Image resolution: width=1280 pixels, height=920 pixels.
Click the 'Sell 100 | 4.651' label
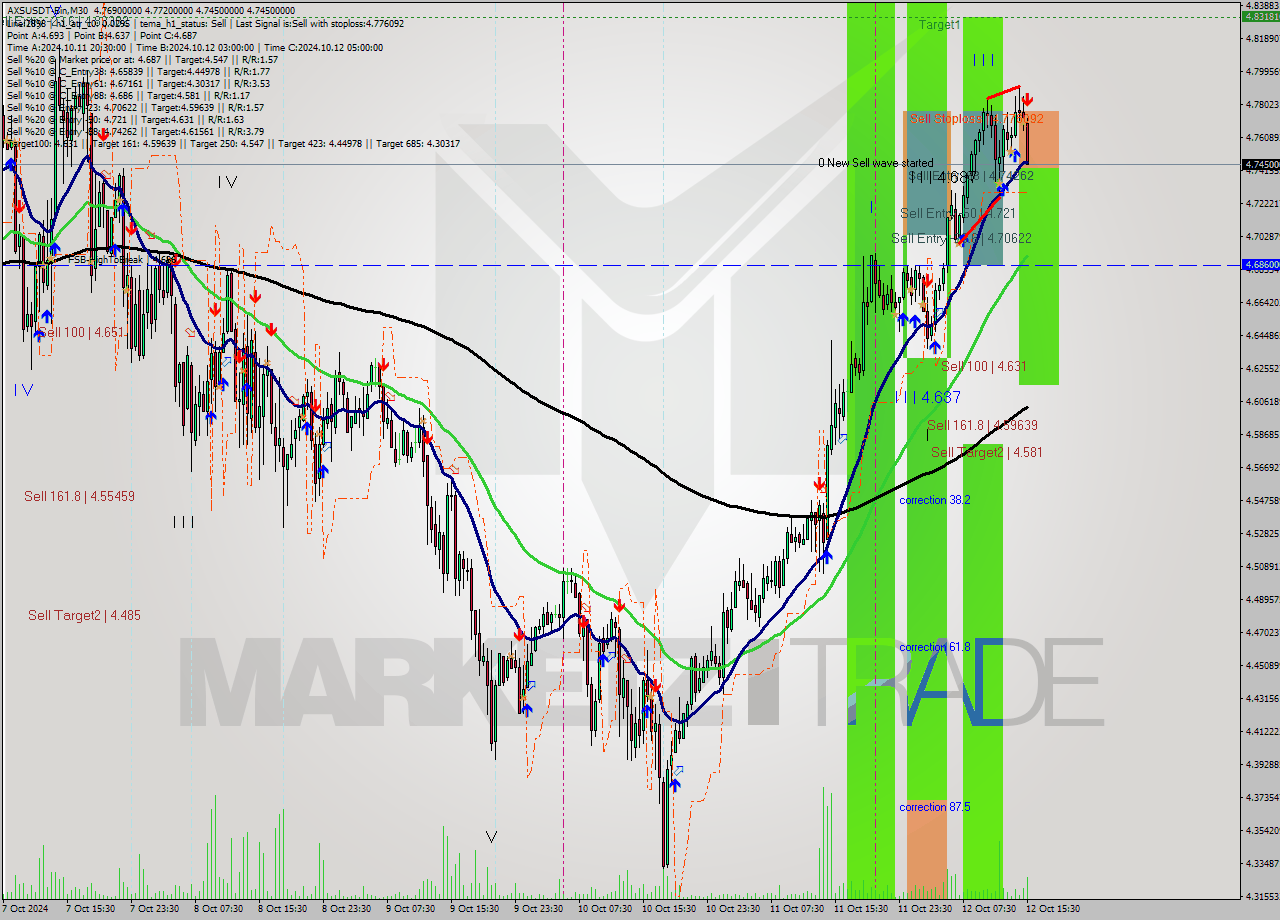tap(82, 331)
